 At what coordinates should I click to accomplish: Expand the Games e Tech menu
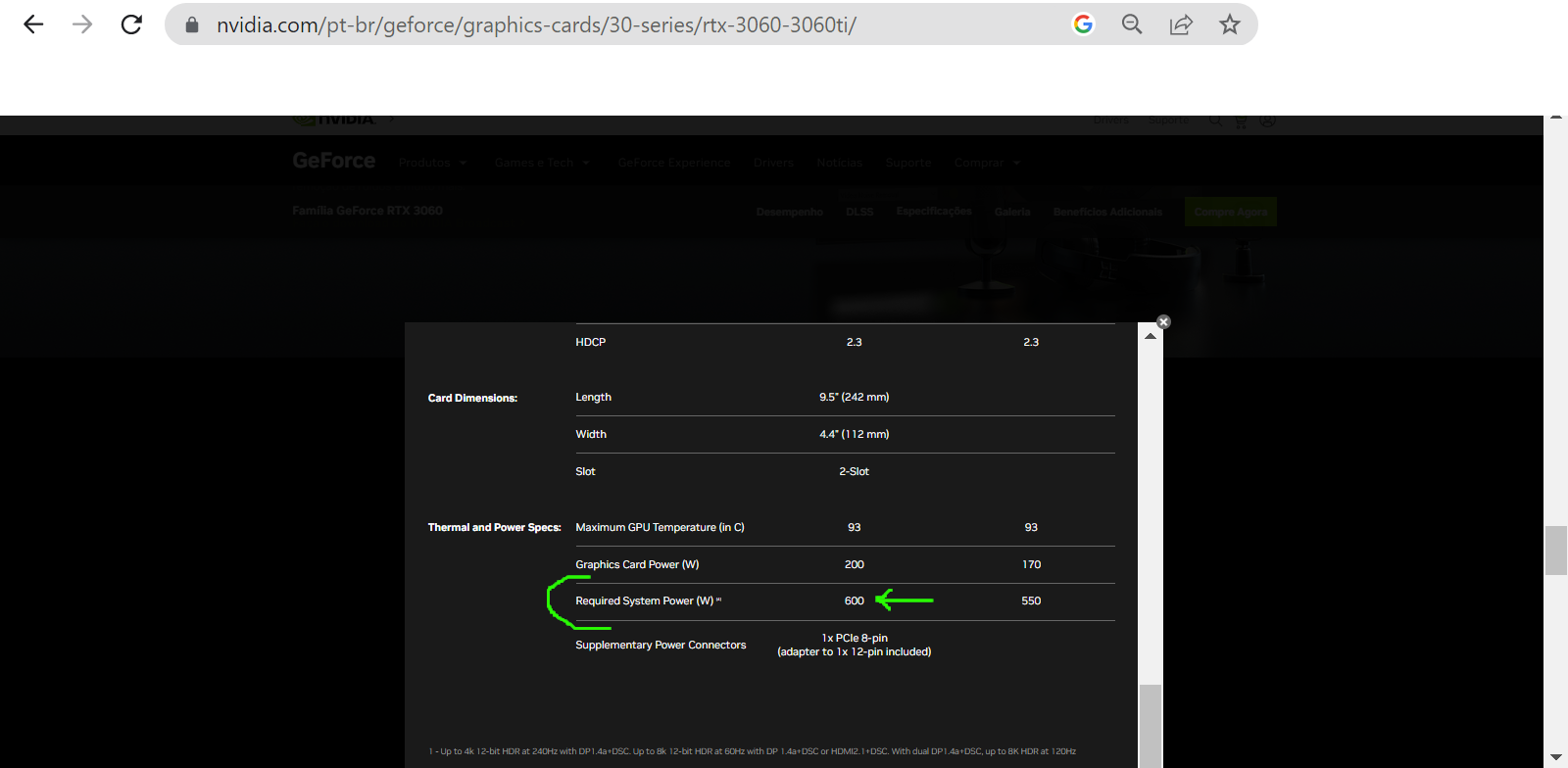click(x=542, y=163)
